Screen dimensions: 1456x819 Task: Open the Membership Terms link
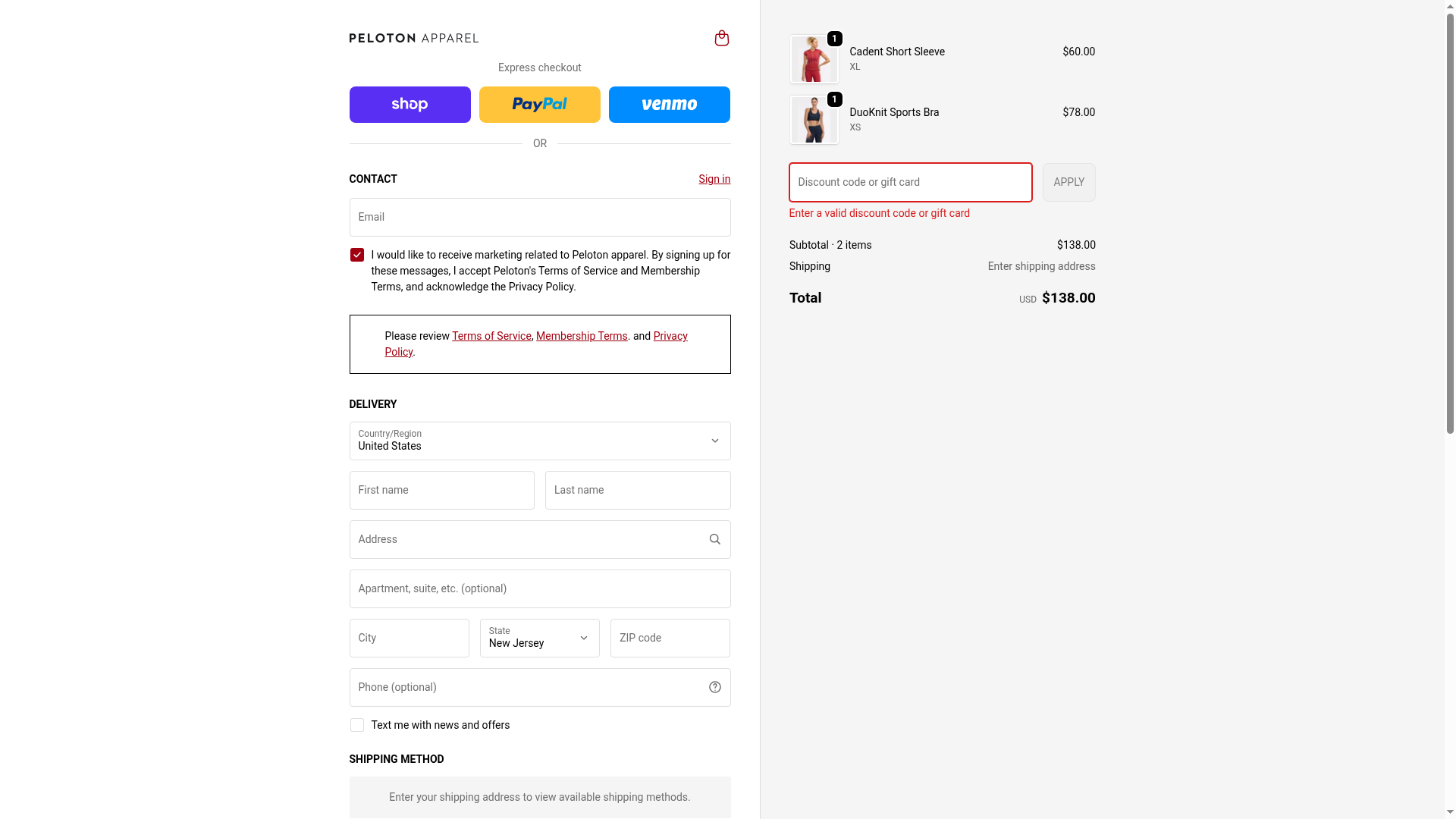582,336
